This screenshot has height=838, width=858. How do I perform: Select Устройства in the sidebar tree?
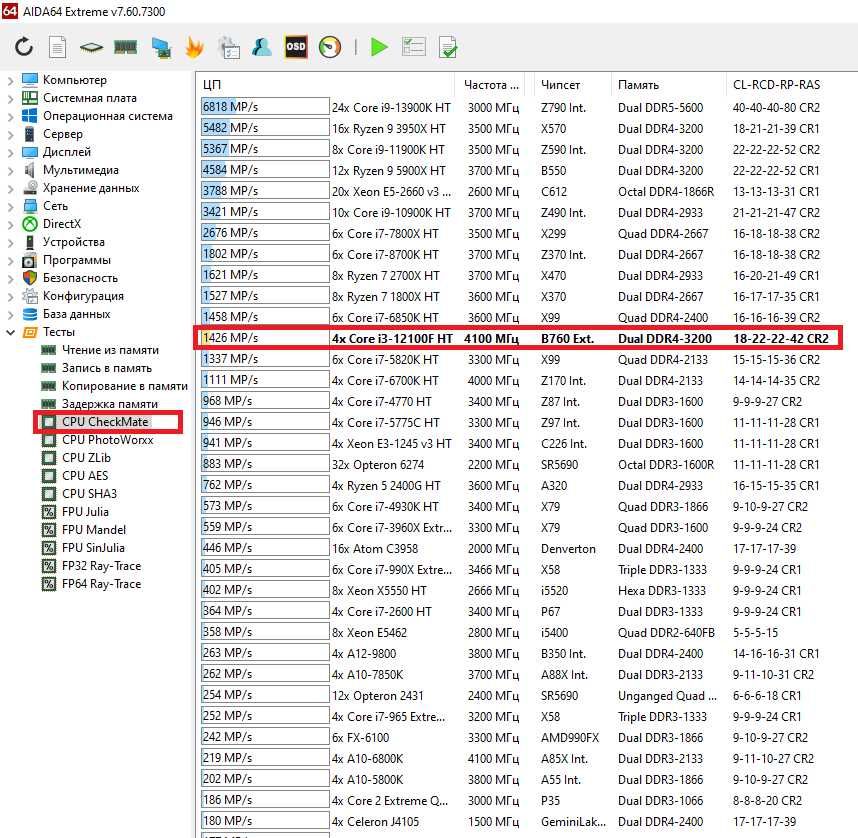[x=73, y=242]
